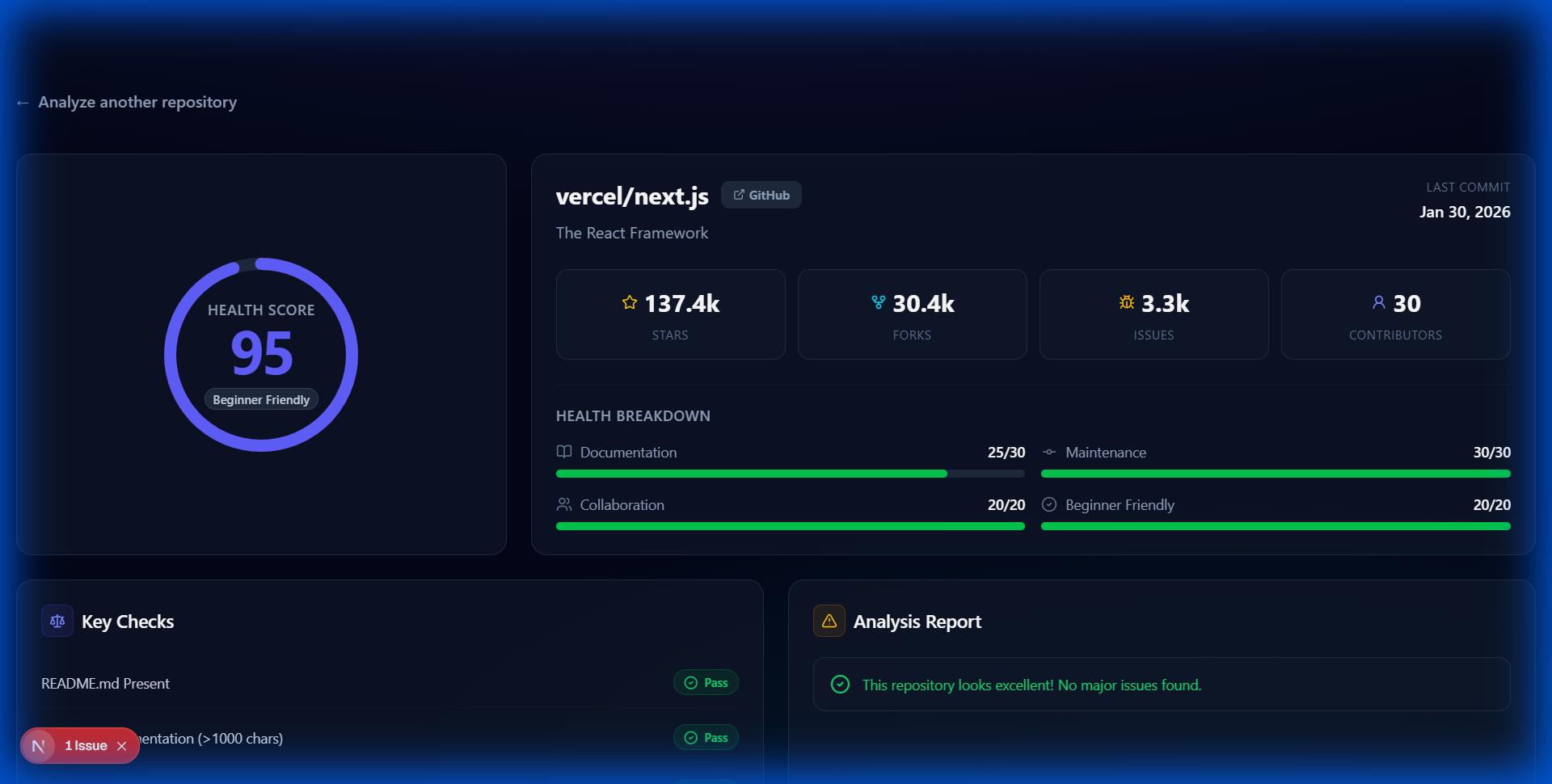Click the LAST COMMIT label
This screenshot has height=784, width=1552.
1468,187
